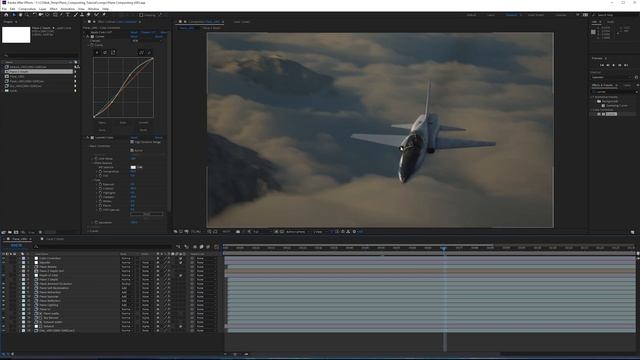Open the Animation menu

68,9
